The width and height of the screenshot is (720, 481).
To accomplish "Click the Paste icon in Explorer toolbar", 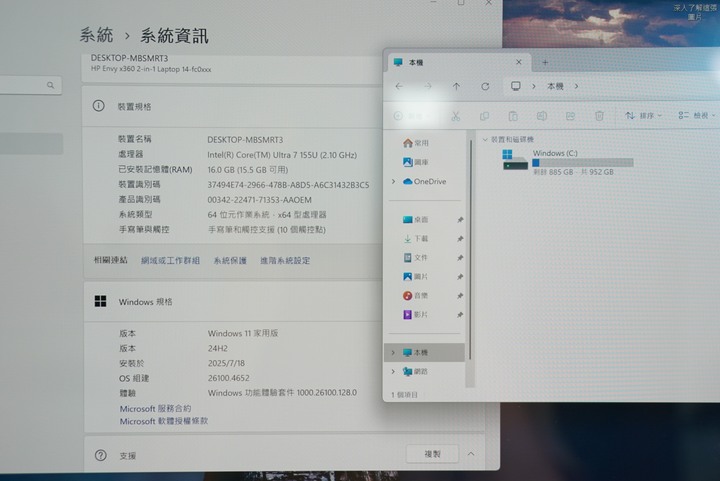I will click(x=513, y=116).
